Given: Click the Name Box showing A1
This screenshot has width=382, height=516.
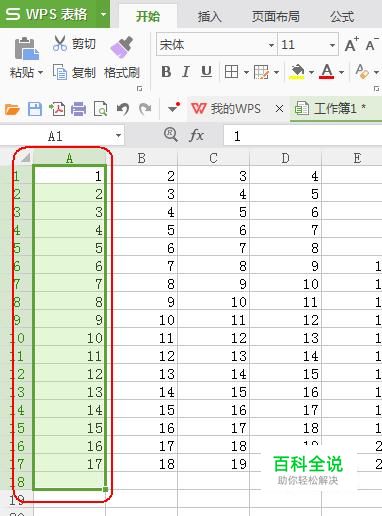Looking at the screenshot, I should pyautogui.click(x=56, y=136).
